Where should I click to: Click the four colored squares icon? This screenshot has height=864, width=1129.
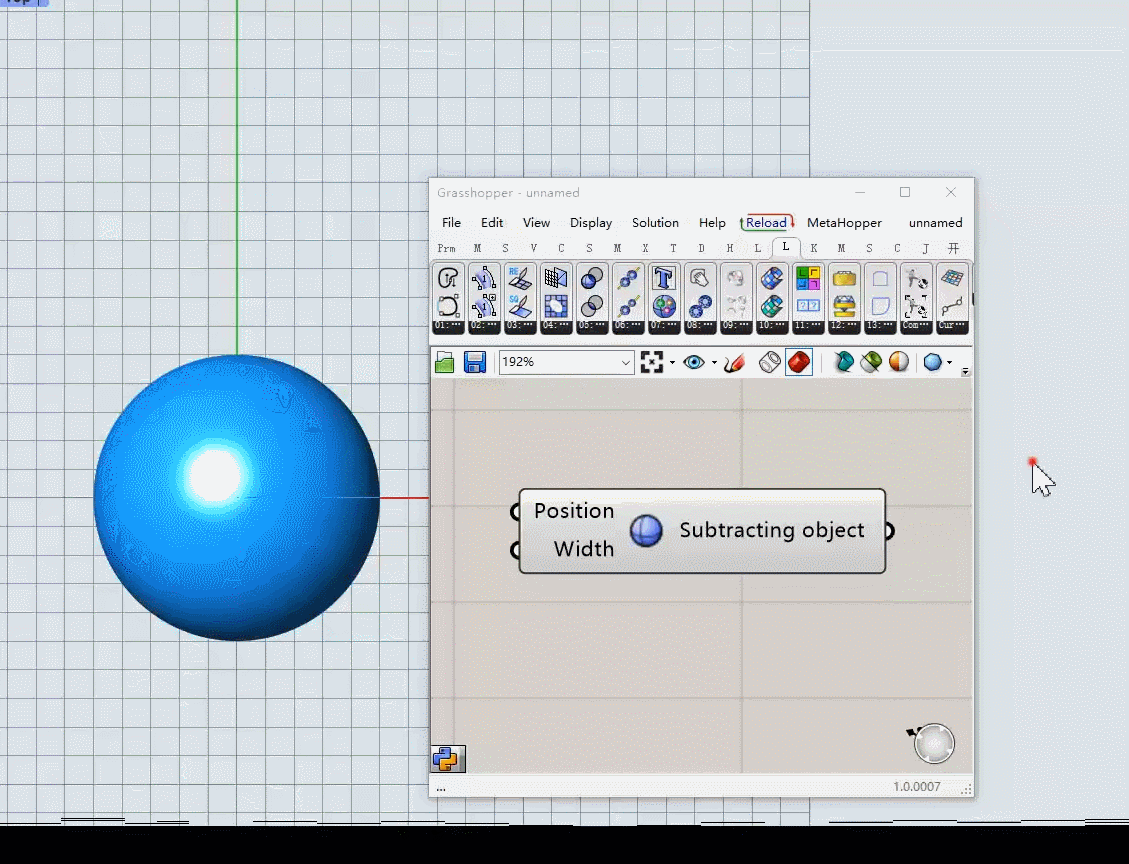(808, 278)
